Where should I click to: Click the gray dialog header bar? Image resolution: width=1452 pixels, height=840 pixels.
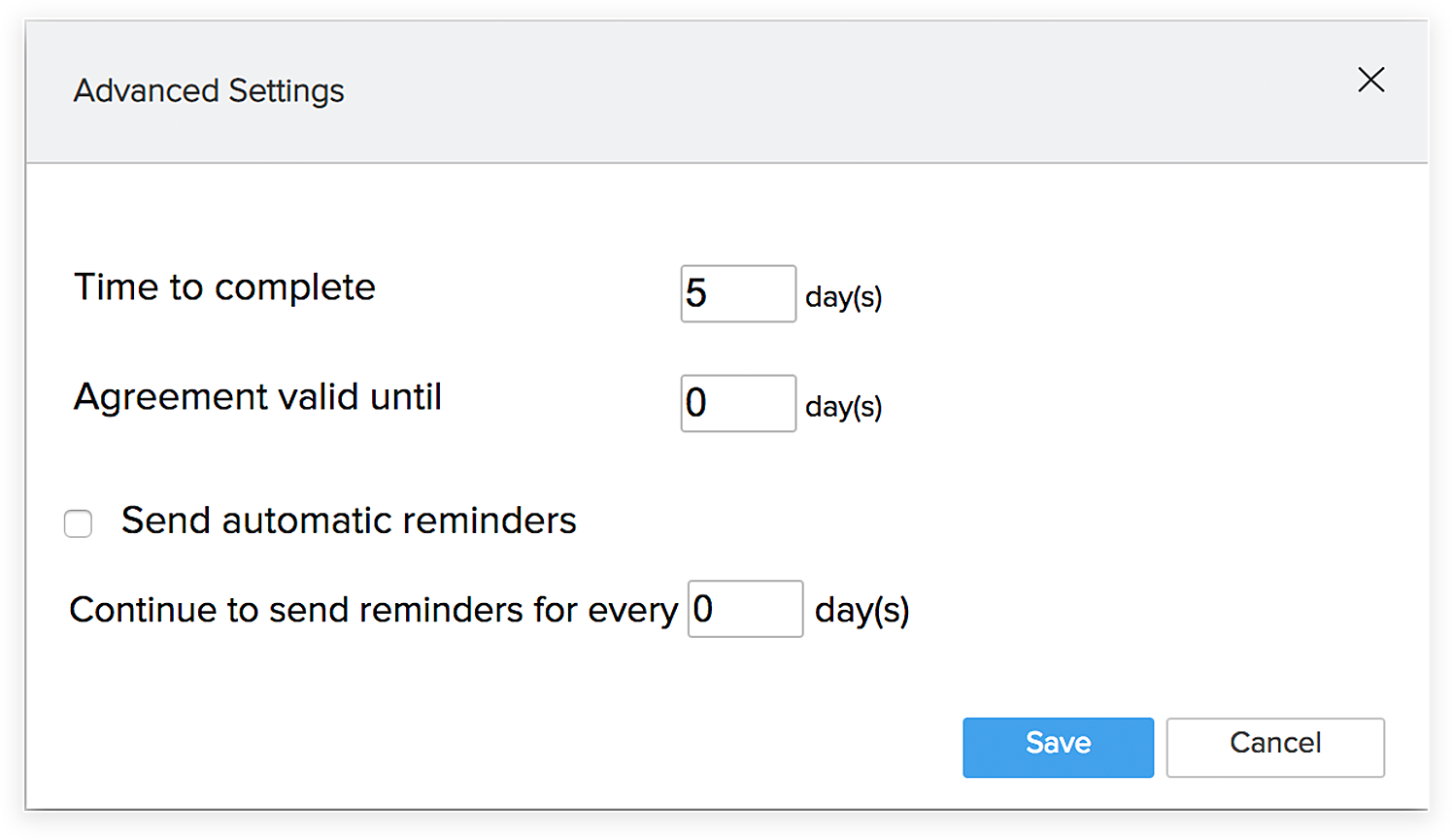(x=777, y=91)
